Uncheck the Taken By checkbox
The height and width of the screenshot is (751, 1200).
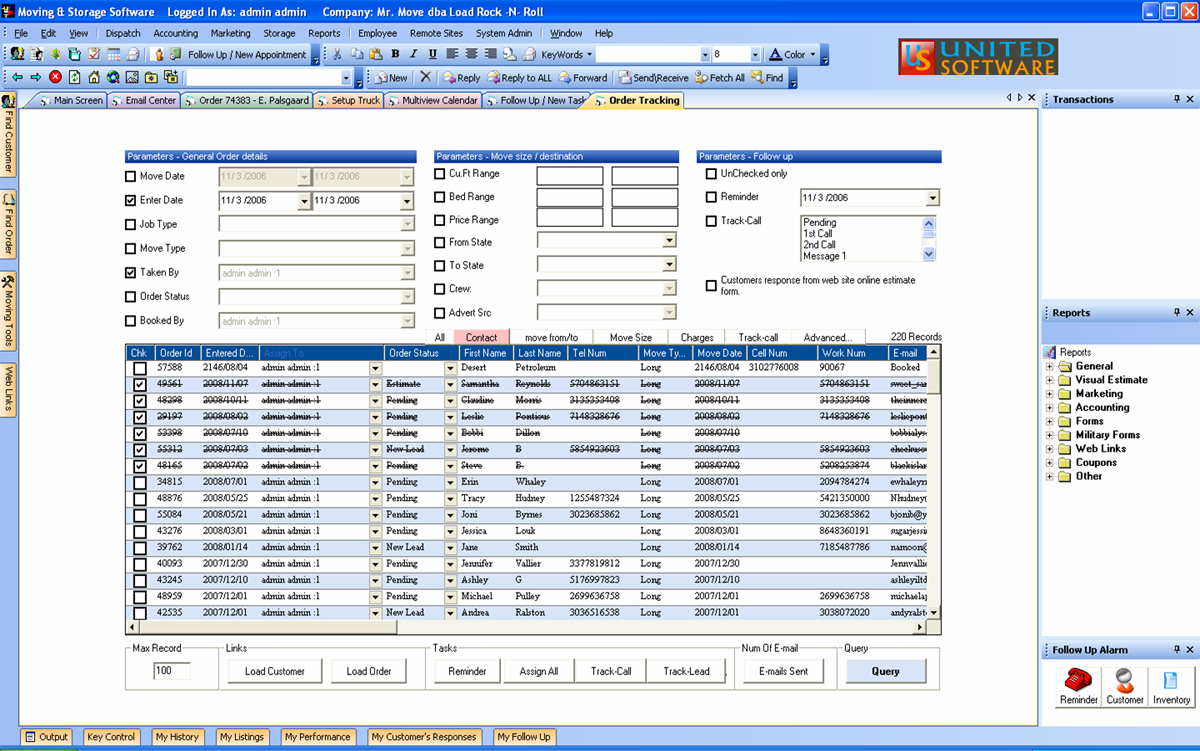point(131,273)
